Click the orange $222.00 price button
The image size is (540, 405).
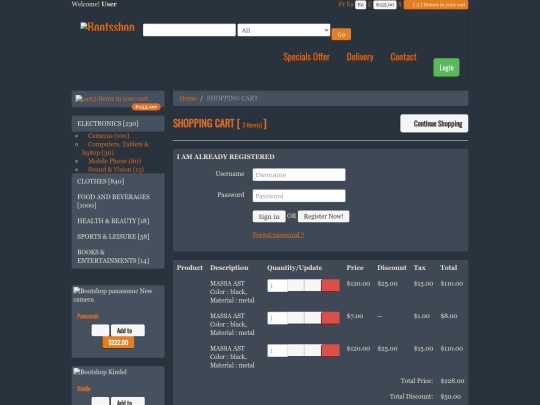118,342
